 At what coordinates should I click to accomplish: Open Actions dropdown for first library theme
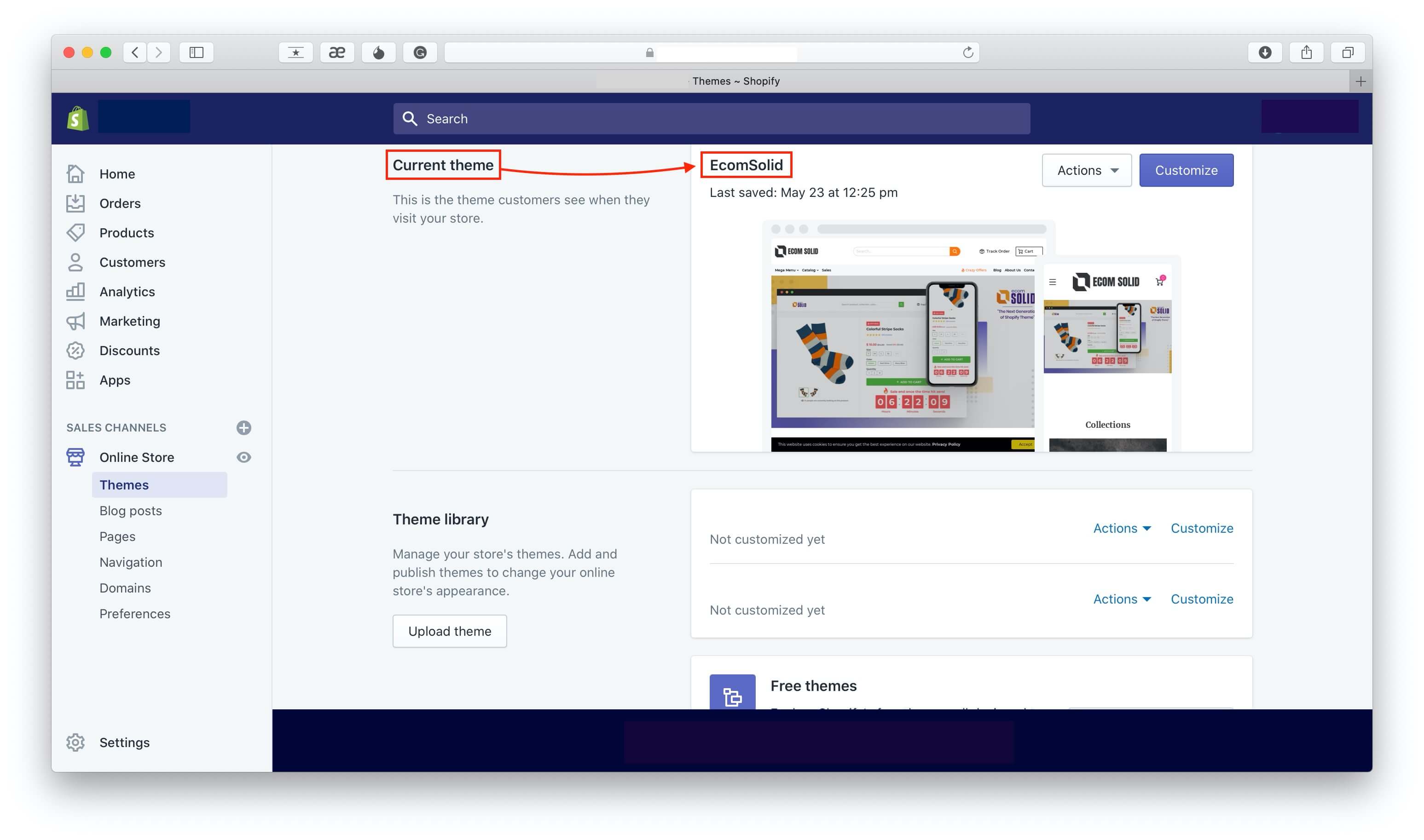[x=1122, y=528]
